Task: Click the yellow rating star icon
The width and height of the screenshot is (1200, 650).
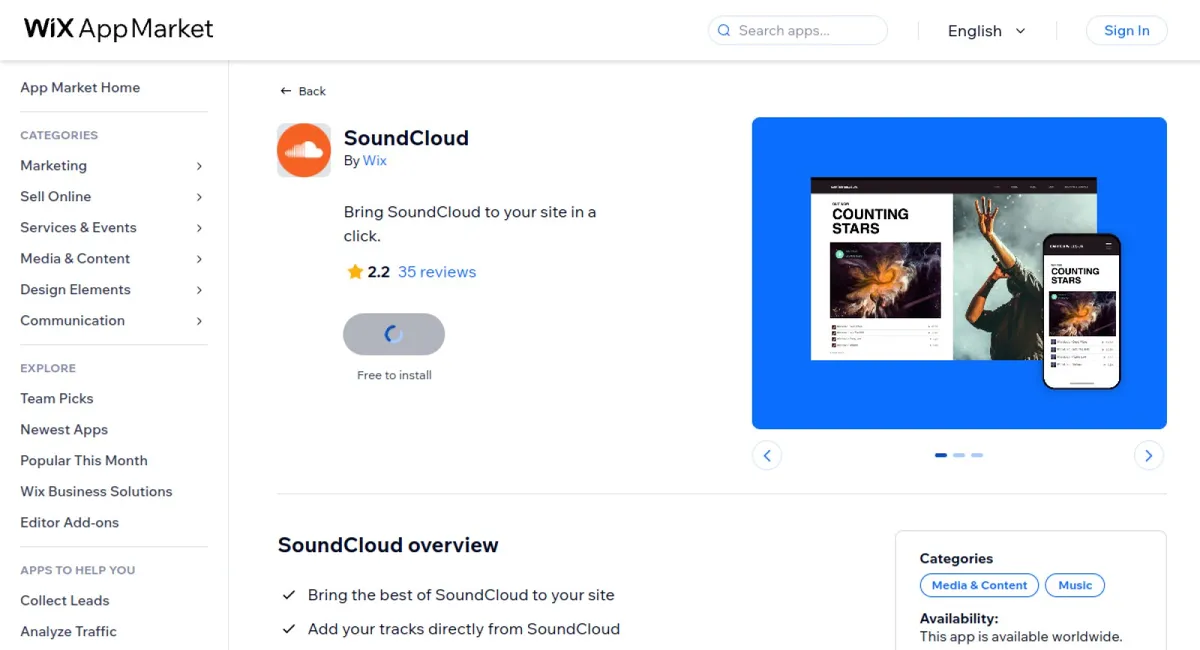Action: coord(355,272)
